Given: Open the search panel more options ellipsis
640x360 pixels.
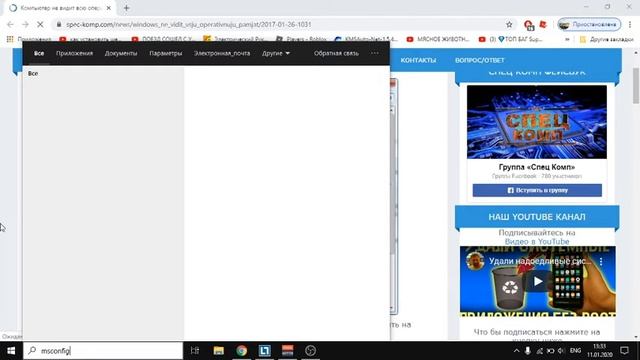Looking at the screenshot, I should 375,53.
